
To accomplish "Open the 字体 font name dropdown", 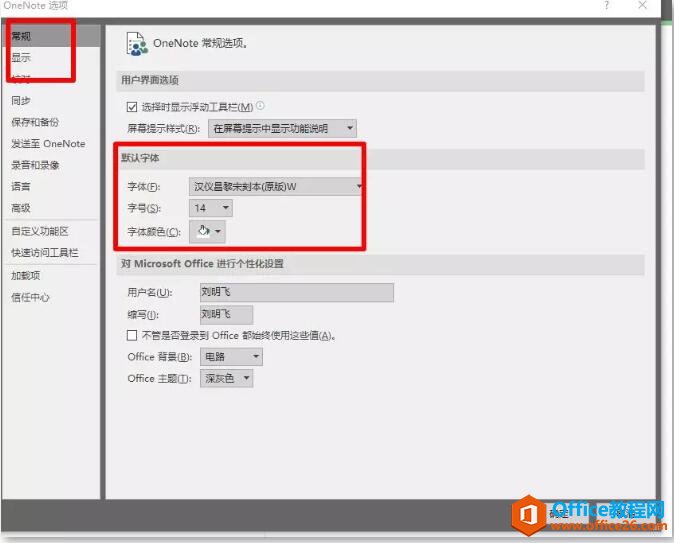I will tap(275, 187).
